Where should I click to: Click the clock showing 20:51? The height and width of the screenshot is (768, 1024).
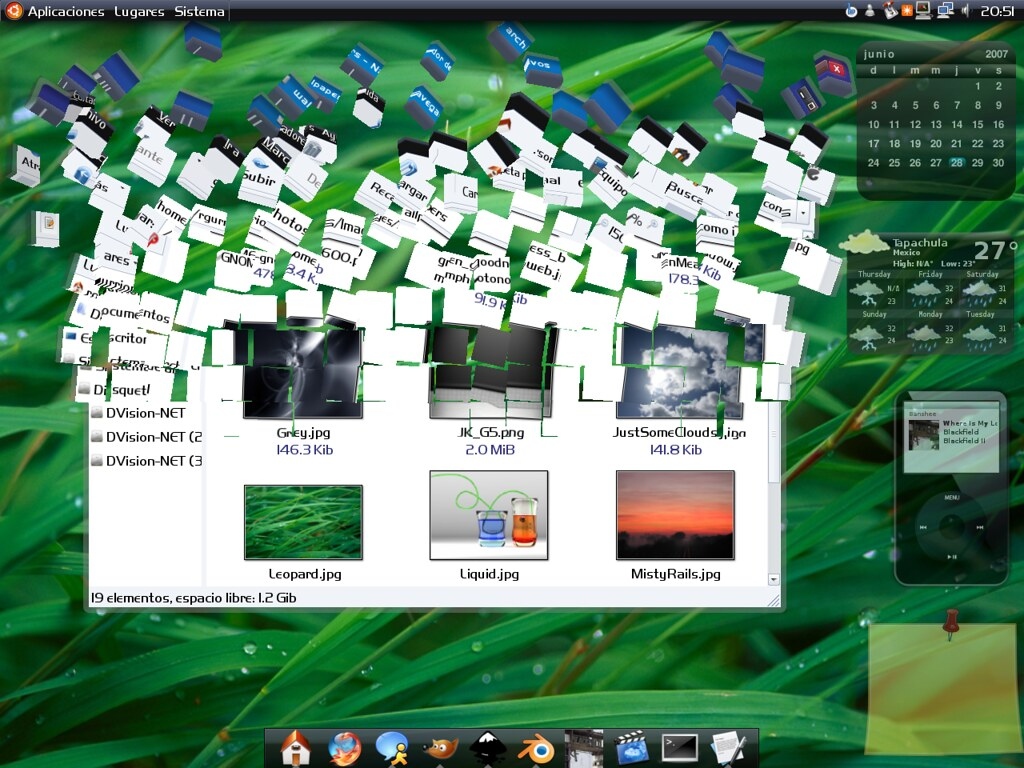[x=996, y=11]
